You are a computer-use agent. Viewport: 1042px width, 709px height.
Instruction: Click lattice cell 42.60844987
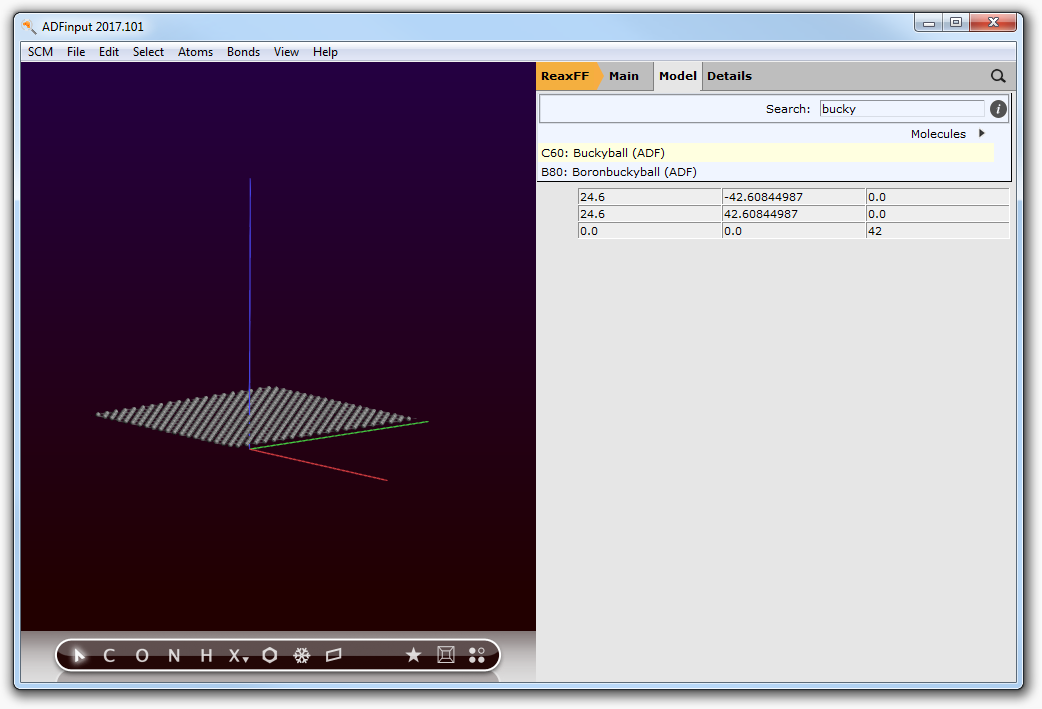click(x=793, y=214)
